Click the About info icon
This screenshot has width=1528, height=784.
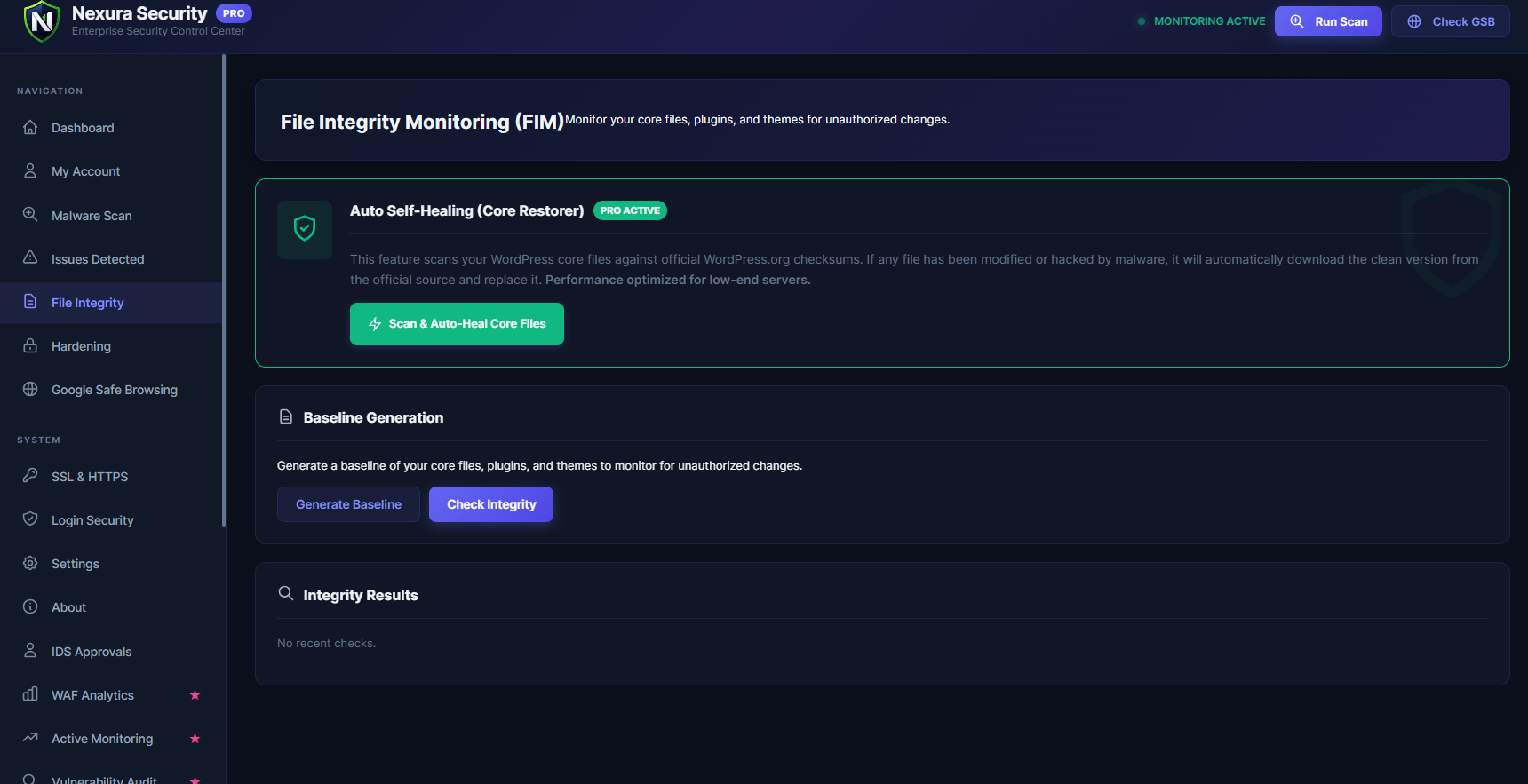coord(30,606)
